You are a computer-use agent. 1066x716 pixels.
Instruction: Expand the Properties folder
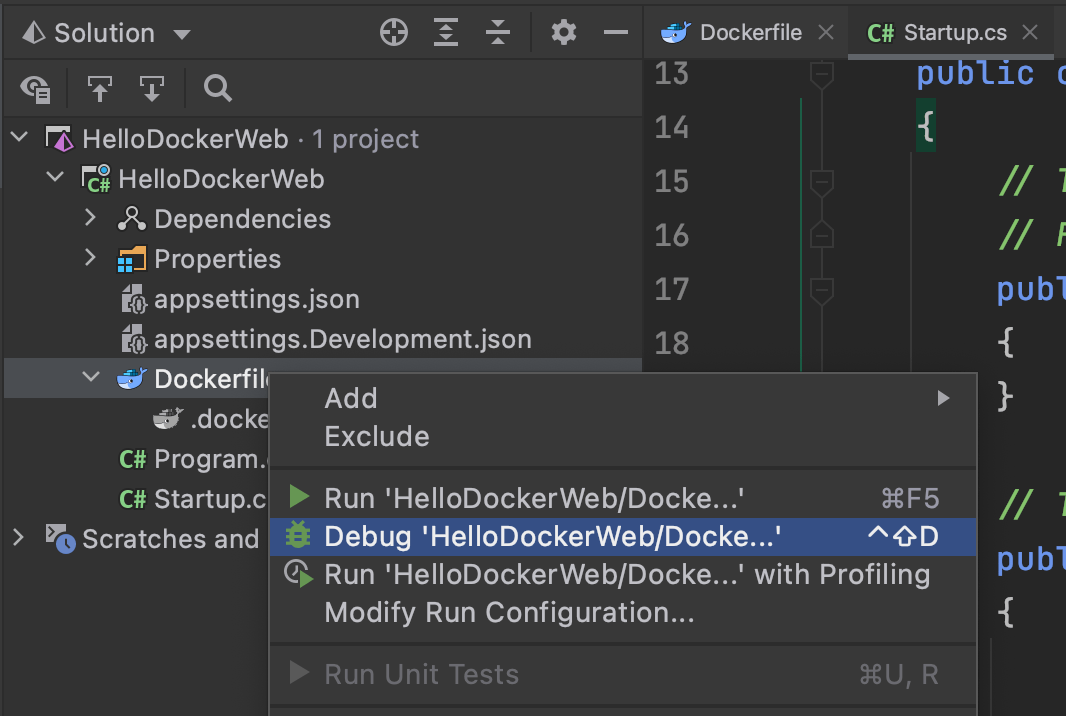point(90,258)
